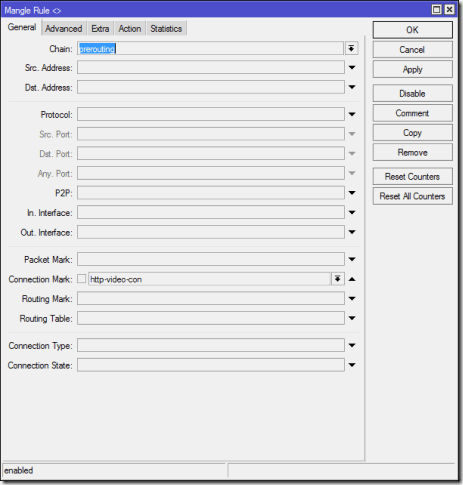The height and width of the screenshot is (485, 463).
Task: Expand the Out. Interface field
Action: click(352, 232)
